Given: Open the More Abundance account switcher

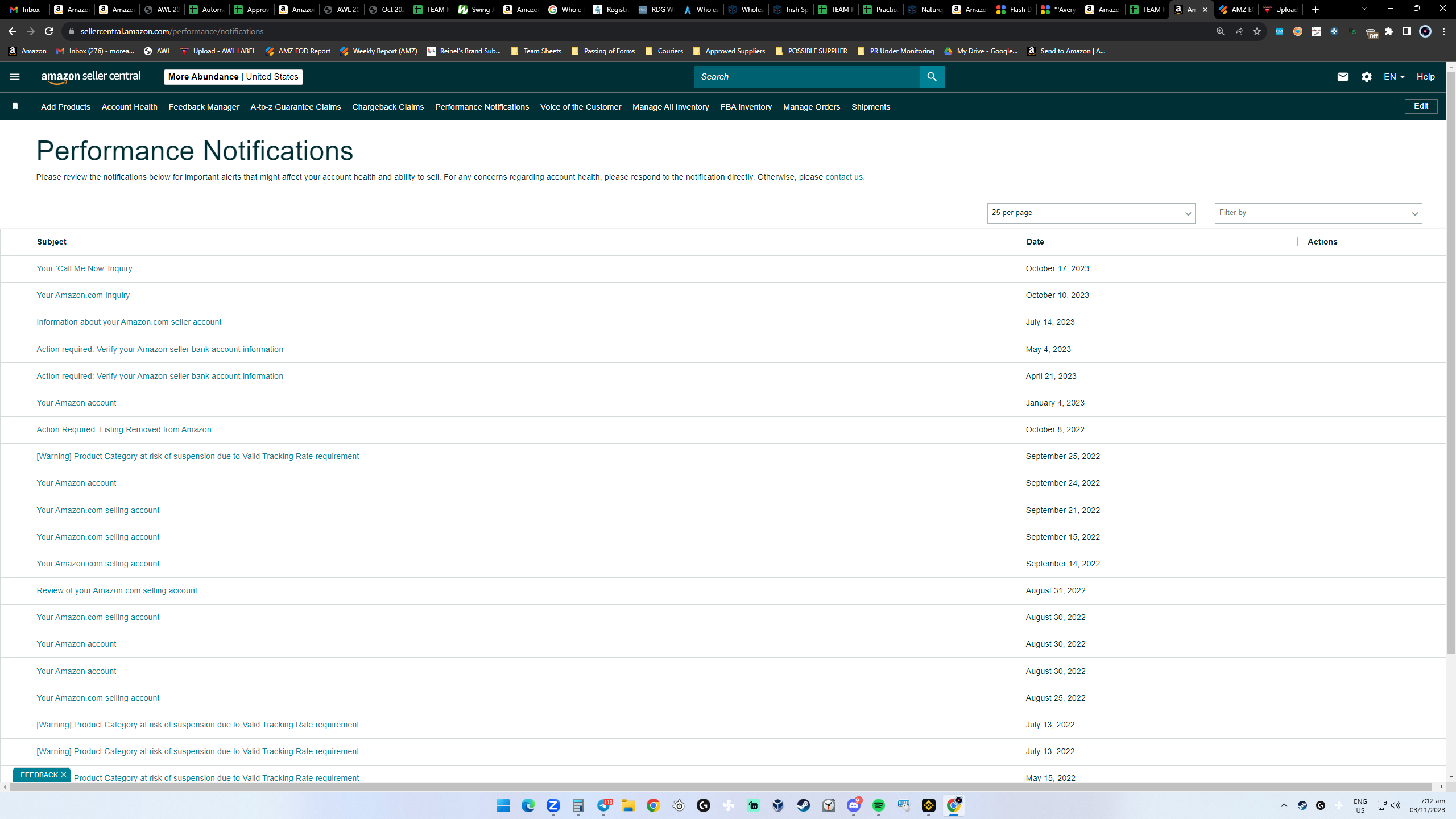Looking at the screenshot, I should pos(233,77).
